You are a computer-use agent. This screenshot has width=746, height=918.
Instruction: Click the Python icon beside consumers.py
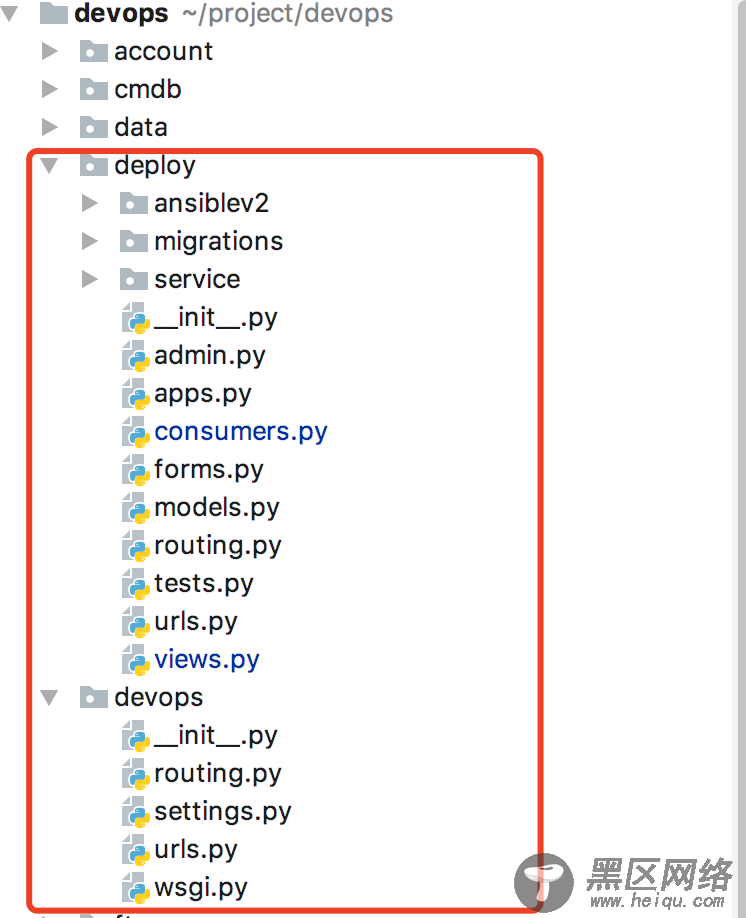(135, 432)
